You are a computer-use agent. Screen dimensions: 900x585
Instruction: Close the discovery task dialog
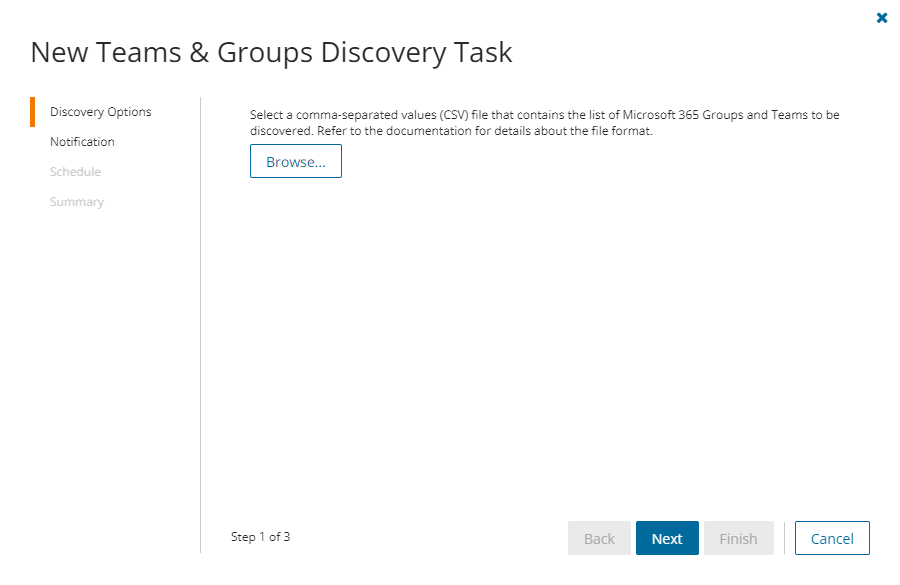click(x=882, y=18)
